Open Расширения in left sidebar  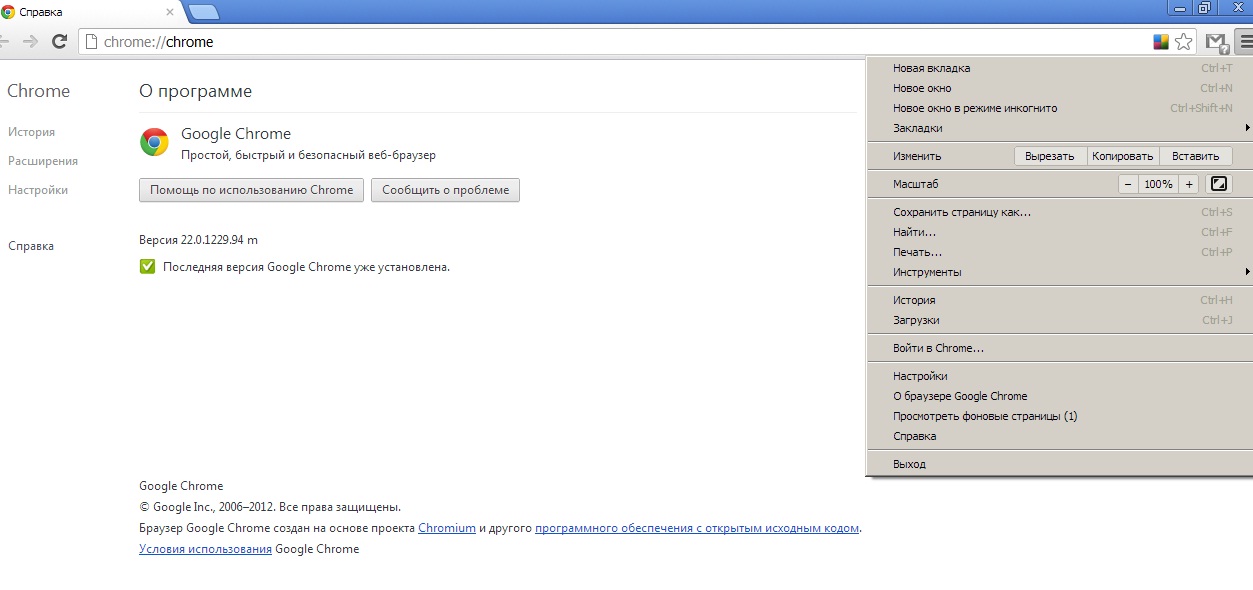(x=43, y=161)
